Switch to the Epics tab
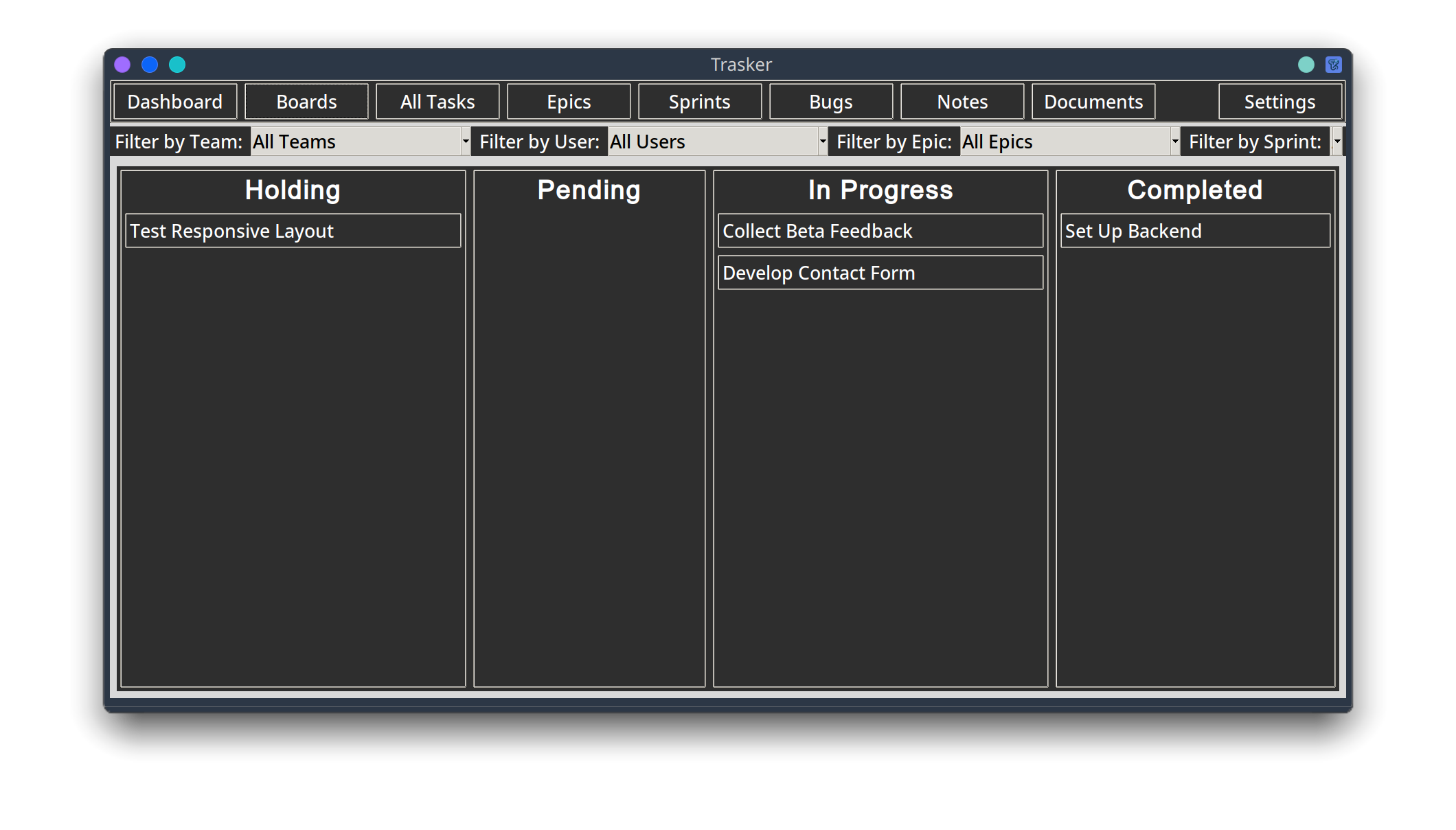Viewport: 1456px width, 830px height. [569, 101]
